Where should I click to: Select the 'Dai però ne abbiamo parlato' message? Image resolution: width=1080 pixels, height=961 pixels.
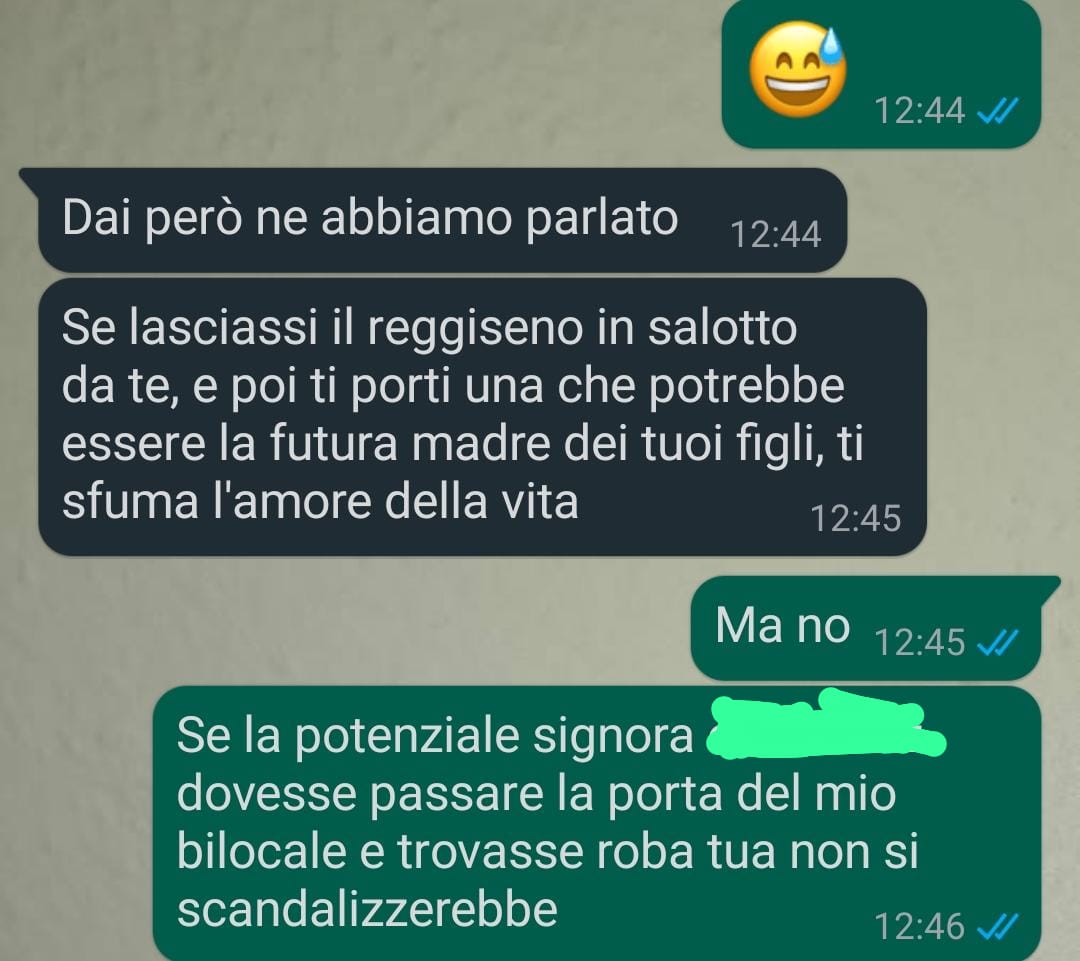(442, 220)
